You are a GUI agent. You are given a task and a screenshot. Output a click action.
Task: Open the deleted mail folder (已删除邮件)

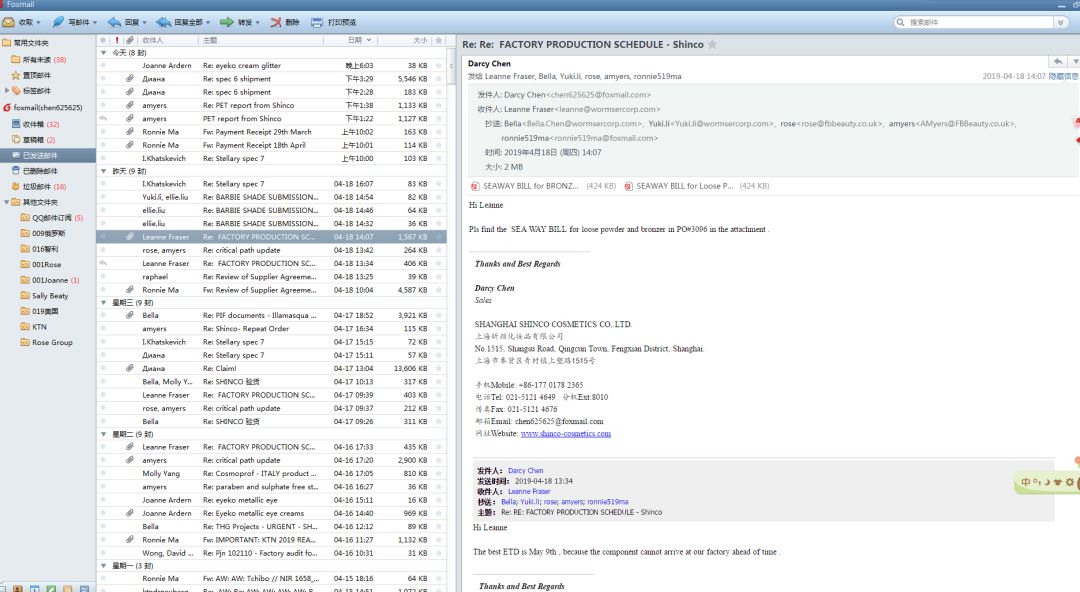[x=35, y=170]
